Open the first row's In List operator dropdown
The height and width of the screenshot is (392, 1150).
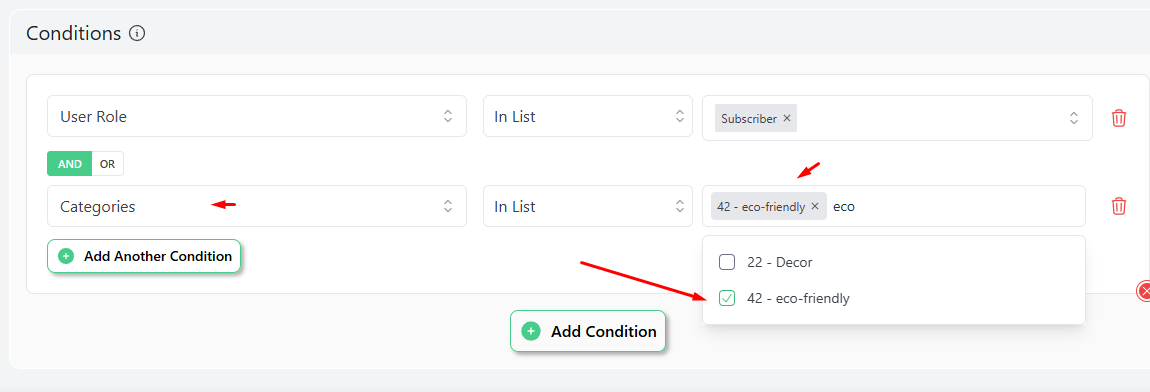tap(587, 116)
